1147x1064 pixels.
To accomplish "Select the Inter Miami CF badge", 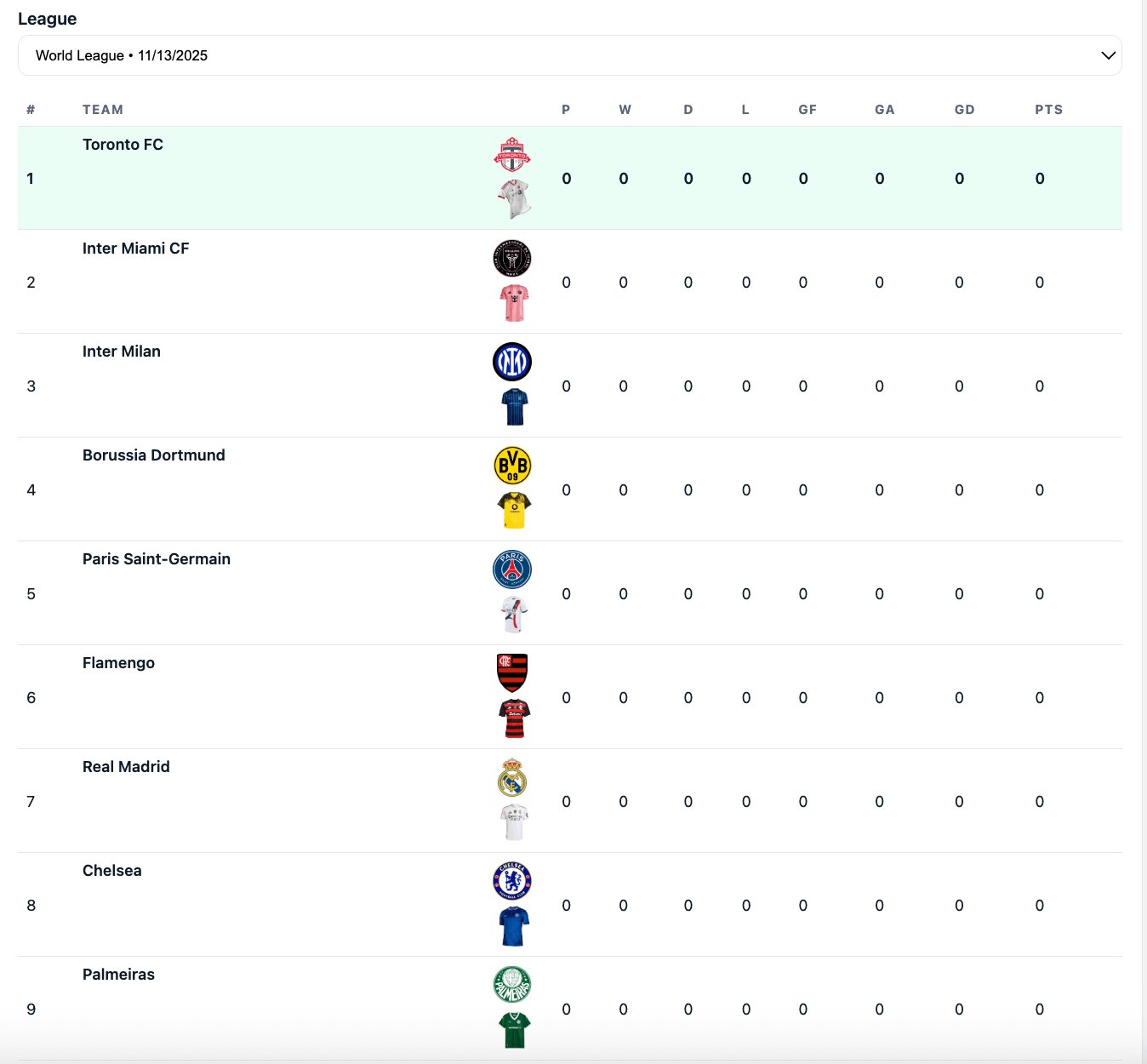I will (512, 258).
